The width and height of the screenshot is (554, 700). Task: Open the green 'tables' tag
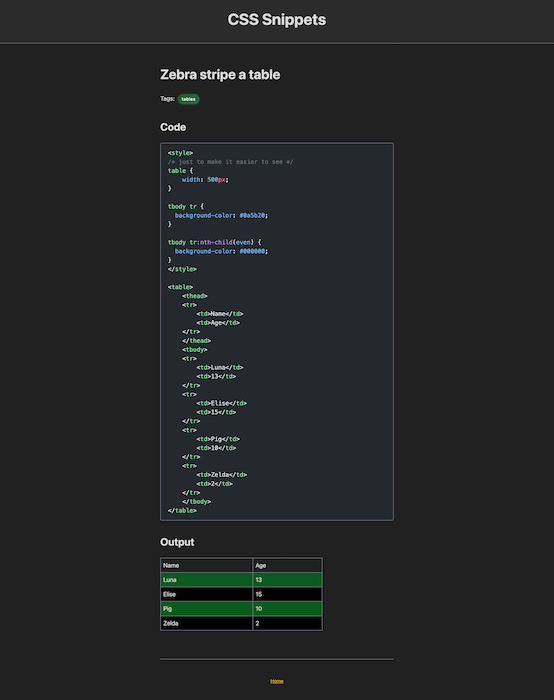188,99
